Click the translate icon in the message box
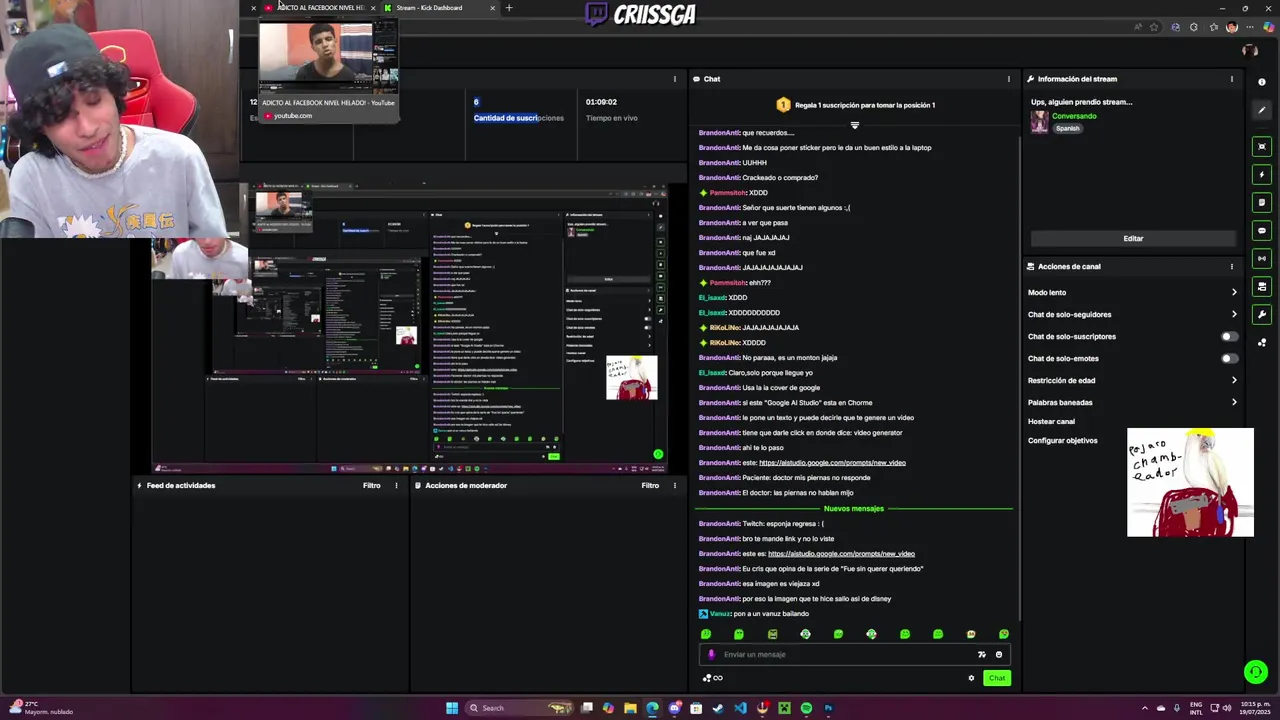 [x=981, y=654]
